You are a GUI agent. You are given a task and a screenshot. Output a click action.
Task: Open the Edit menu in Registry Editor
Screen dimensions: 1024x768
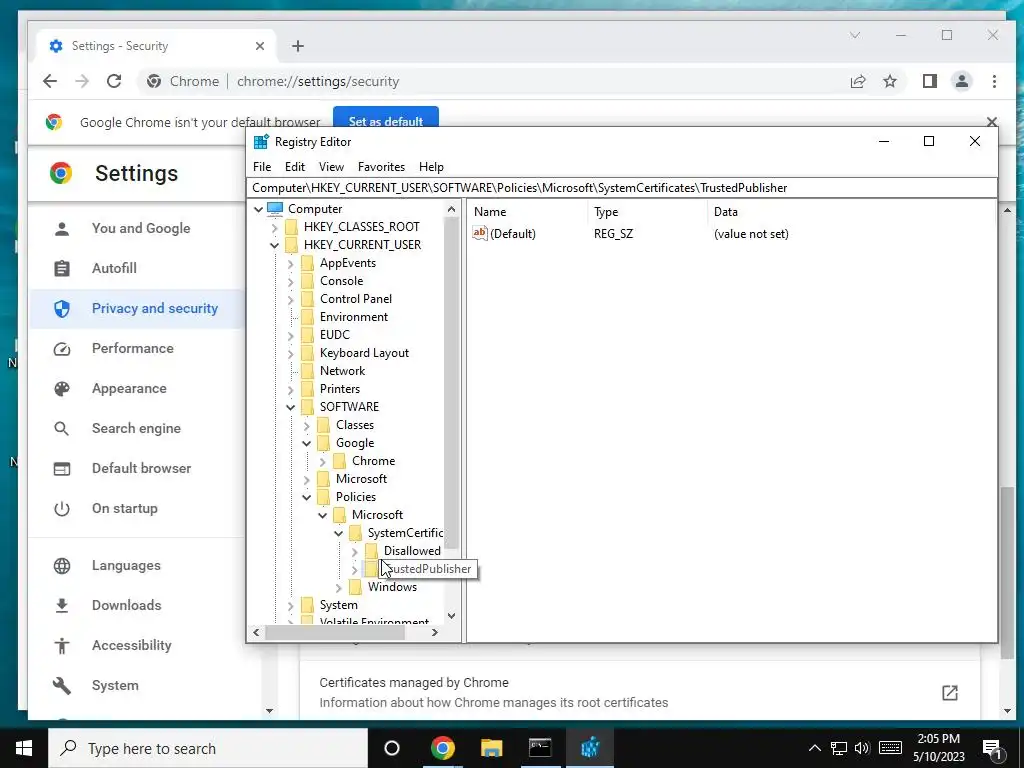click(x=295, y=167)
